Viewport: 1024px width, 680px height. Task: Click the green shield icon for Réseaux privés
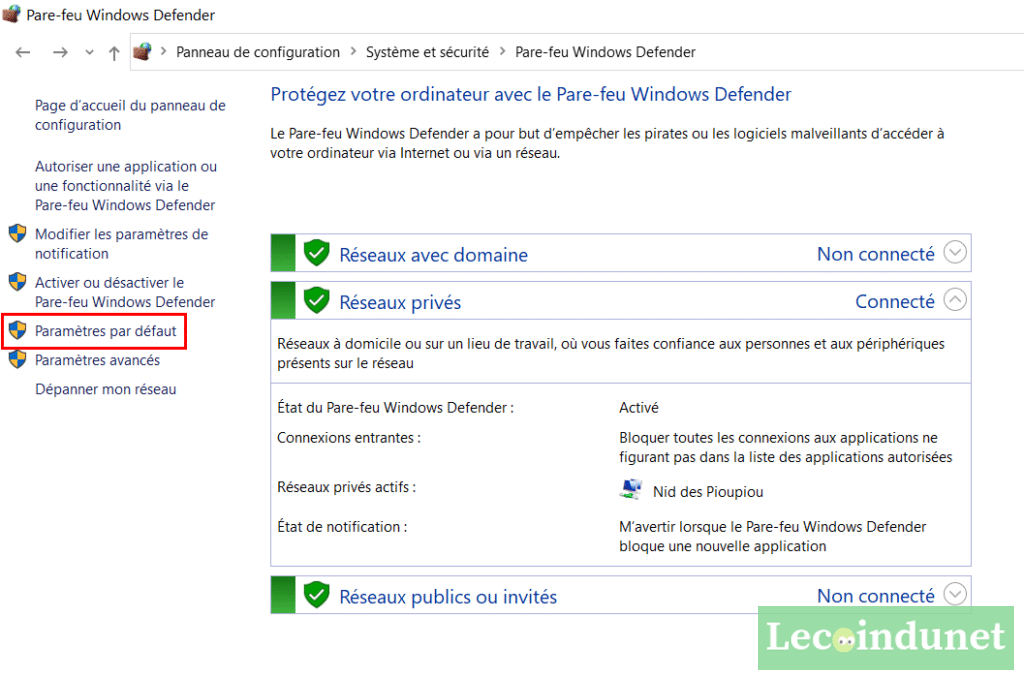pyautogui.click(x=317, y=300)
